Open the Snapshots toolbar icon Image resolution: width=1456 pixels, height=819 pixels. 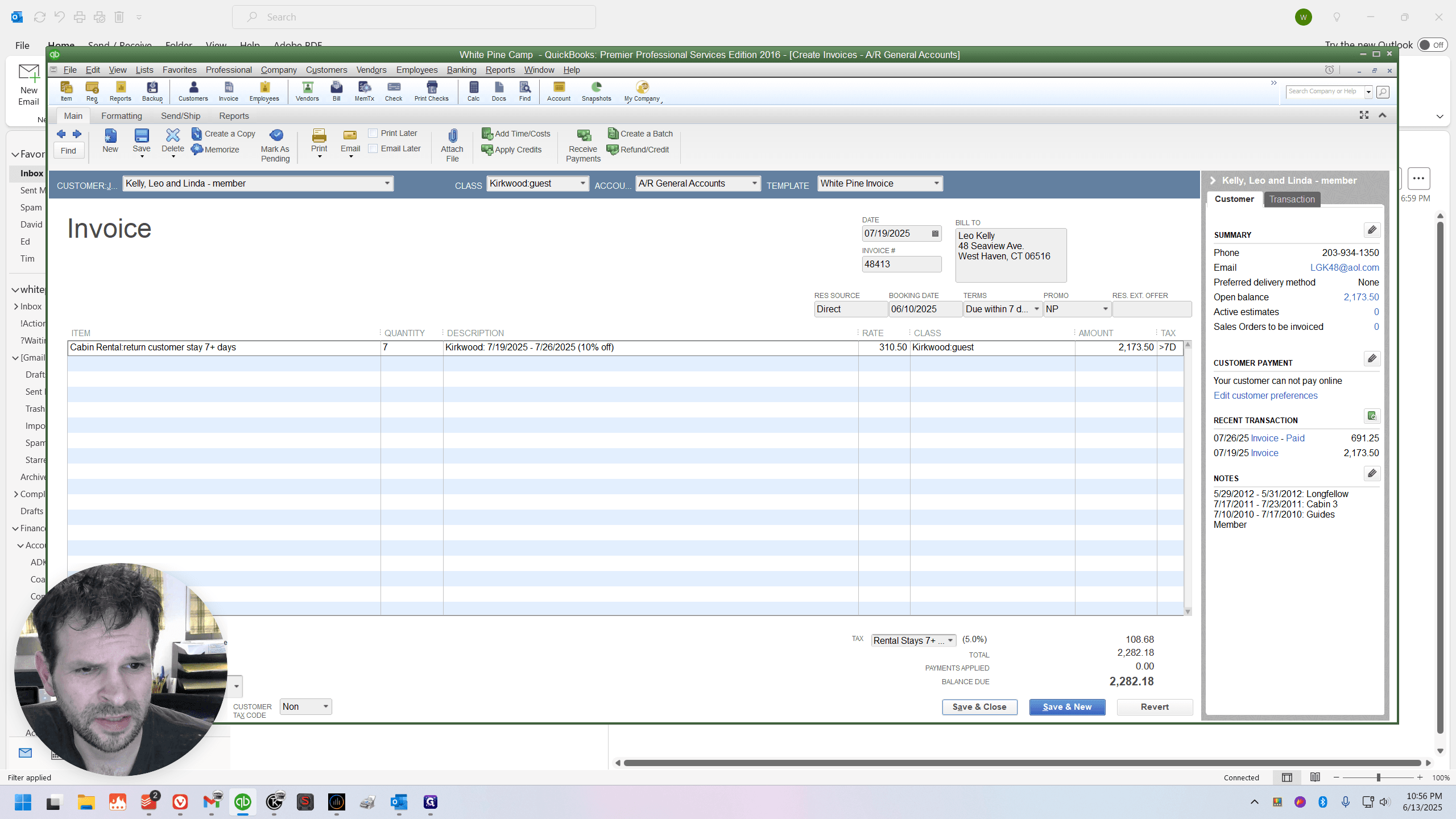pos(597,91)
